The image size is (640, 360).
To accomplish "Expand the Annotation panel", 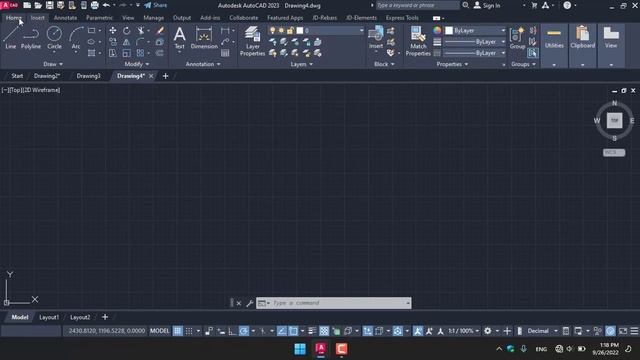I will point(203,64).
